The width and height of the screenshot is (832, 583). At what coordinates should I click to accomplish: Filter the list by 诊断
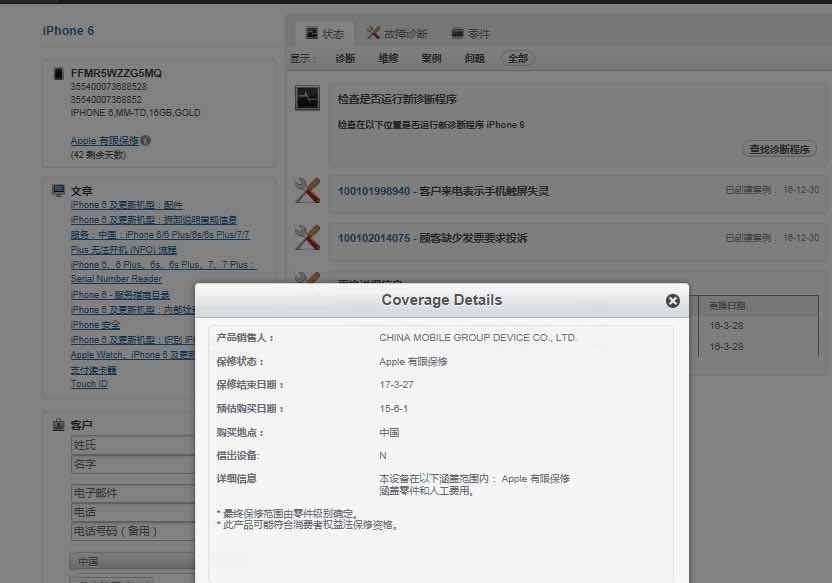[x=345, y=58]
